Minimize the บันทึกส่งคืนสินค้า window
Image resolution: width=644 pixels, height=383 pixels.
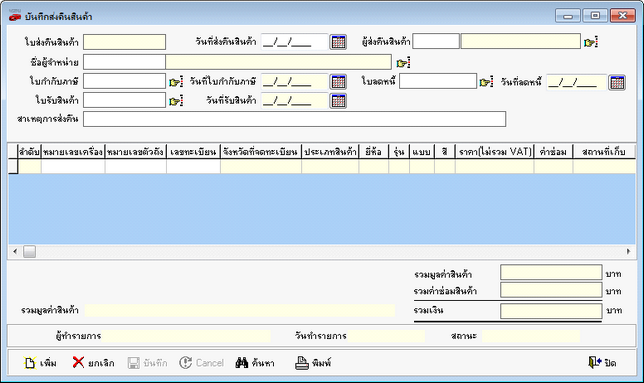(568, 16)
